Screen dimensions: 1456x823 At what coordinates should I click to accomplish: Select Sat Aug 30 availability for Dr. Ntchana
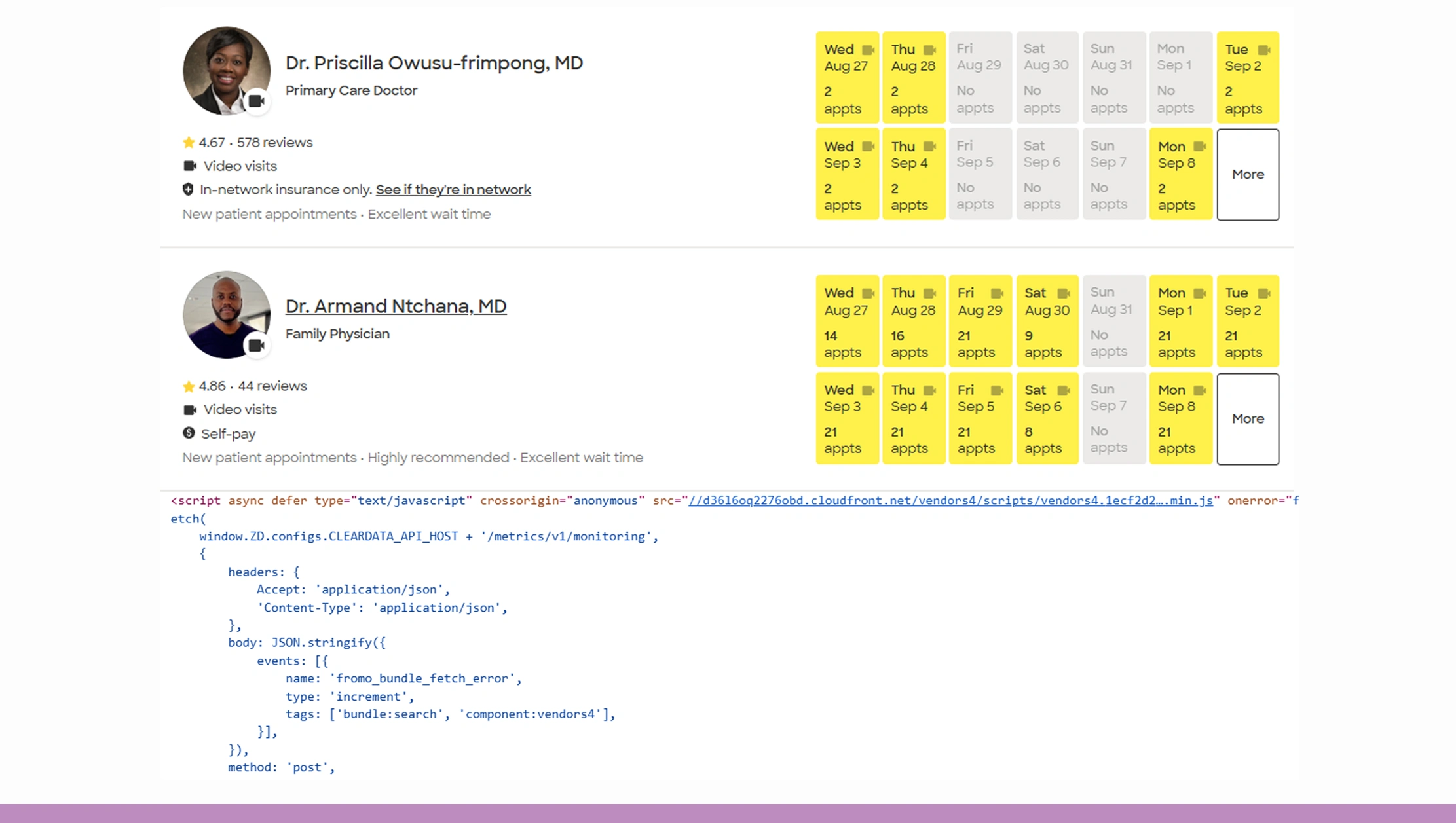click(x=1046, y=321)
